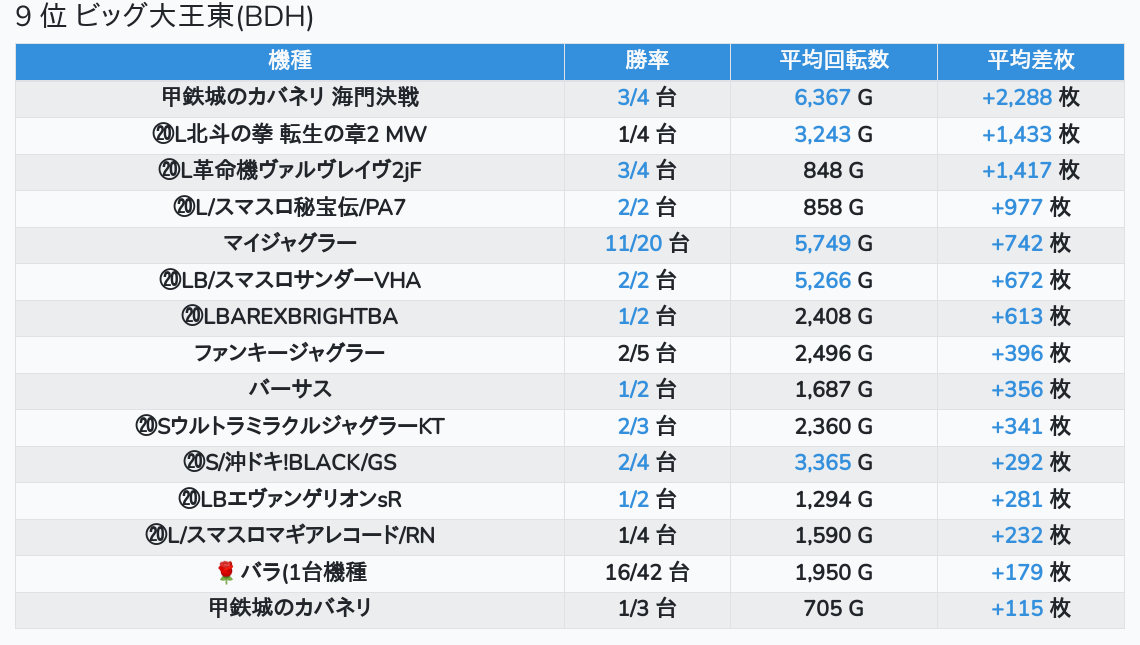Image resolution: width=1140 pixels, height=645 pixels.
Task: Click the circled 20 icon before LBエヴァンゲリオンsR
Action: [189, 499]
